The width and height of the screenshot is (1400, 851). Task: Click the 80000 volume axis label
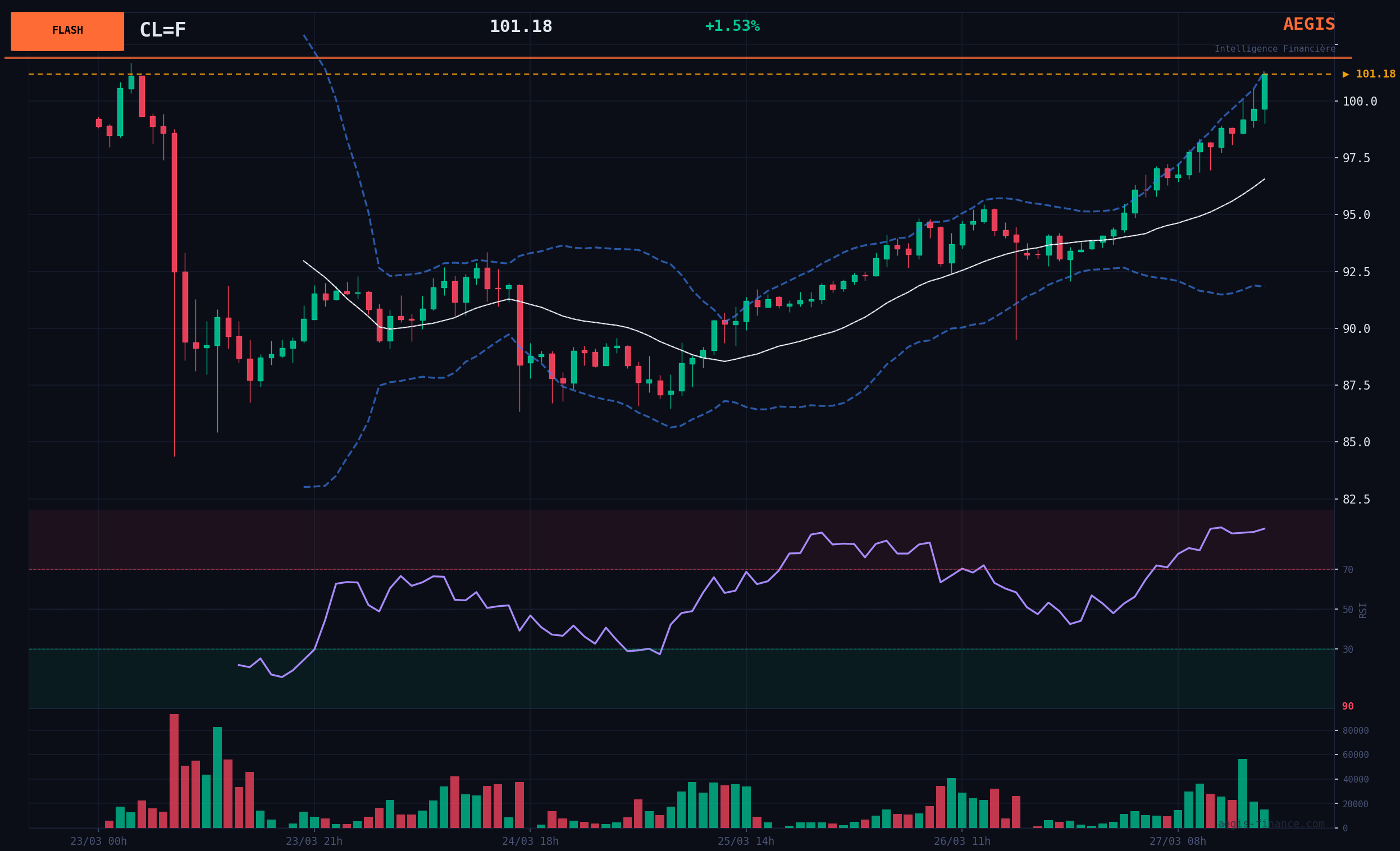click(x=1355, y=730)
